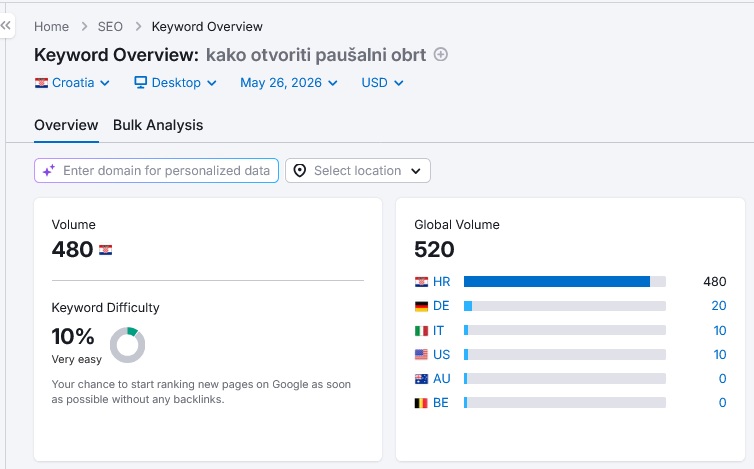Click location pin icon

pos(300,171)
